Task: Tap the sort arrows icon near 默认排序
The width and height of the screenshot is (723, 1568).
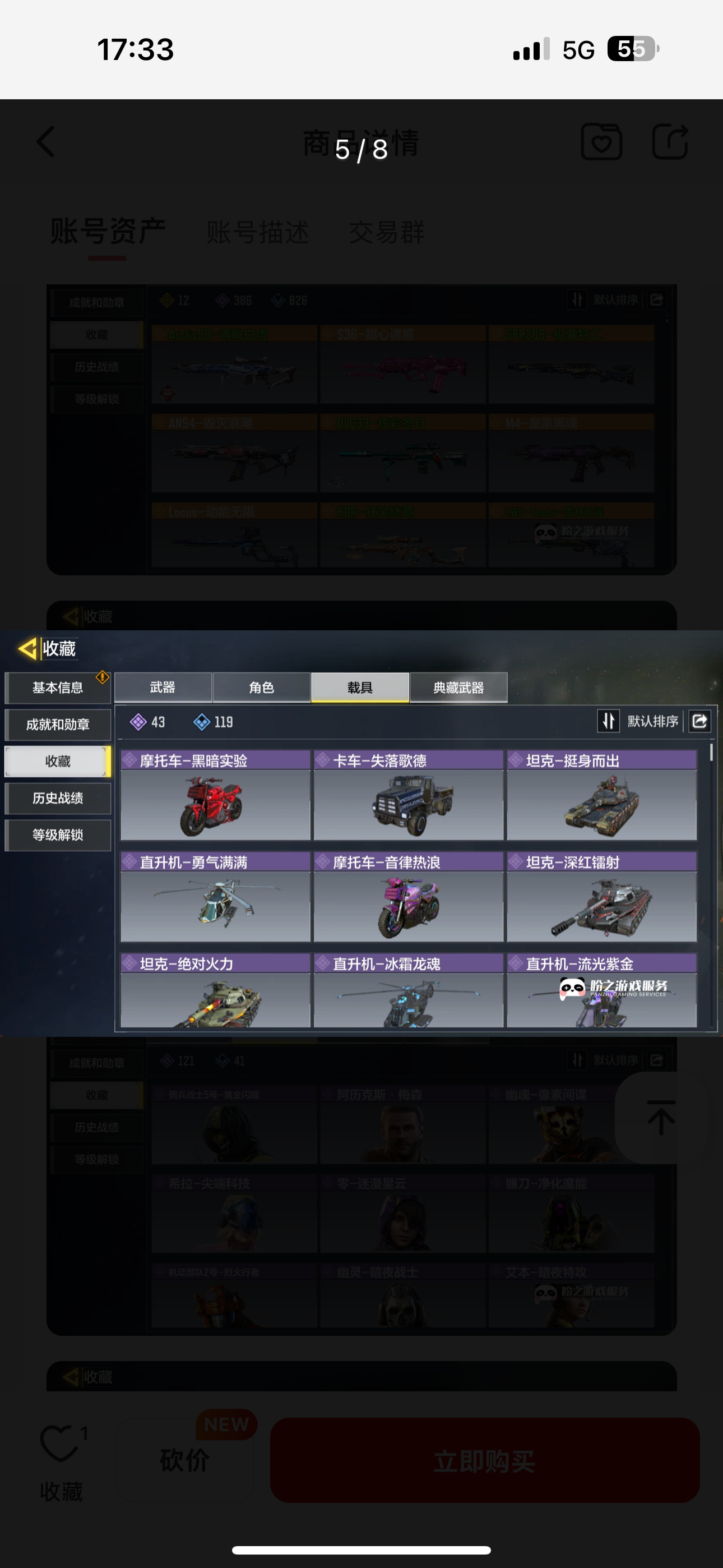Action: 608,721
